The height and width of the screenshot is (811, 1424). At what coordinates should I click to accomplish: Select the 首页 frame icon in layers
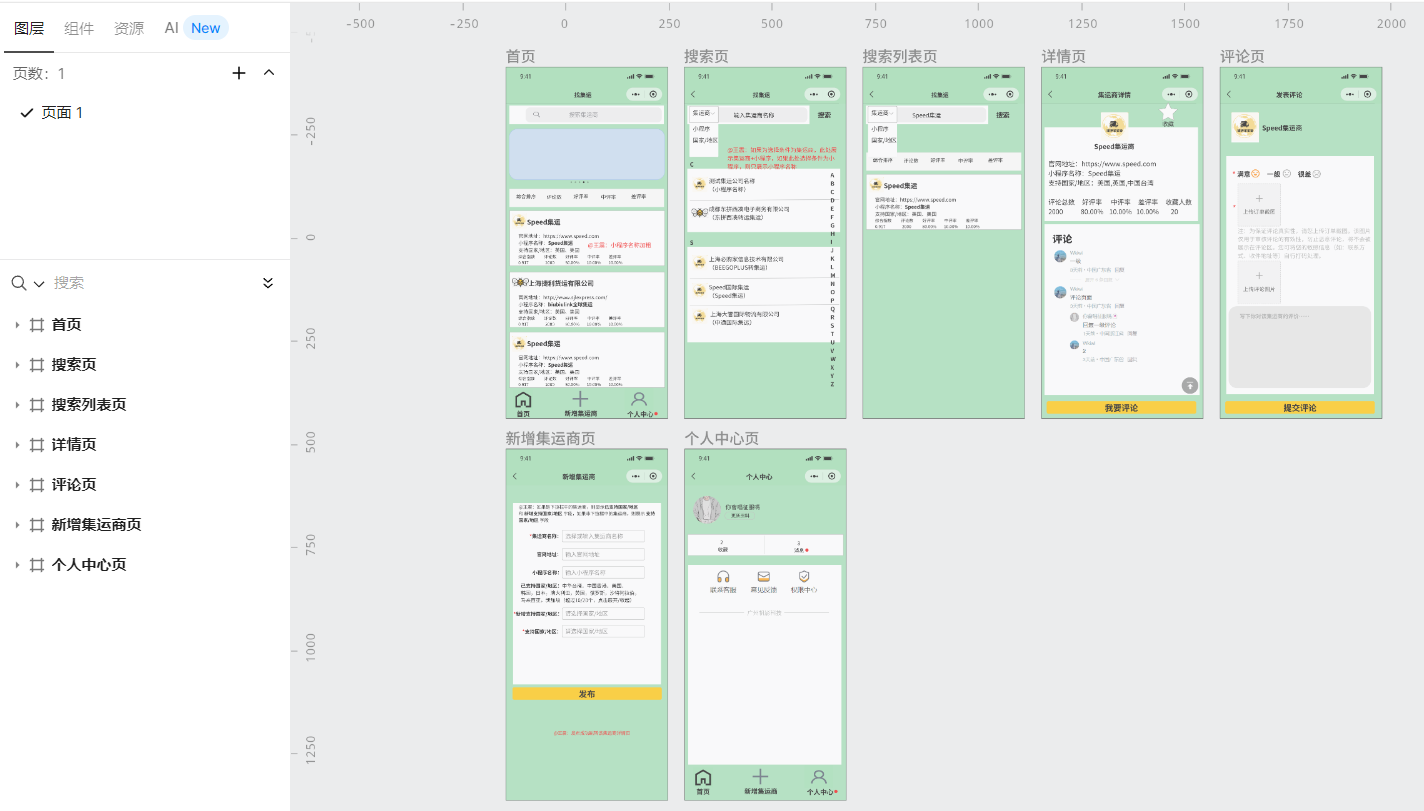point(37,325)
